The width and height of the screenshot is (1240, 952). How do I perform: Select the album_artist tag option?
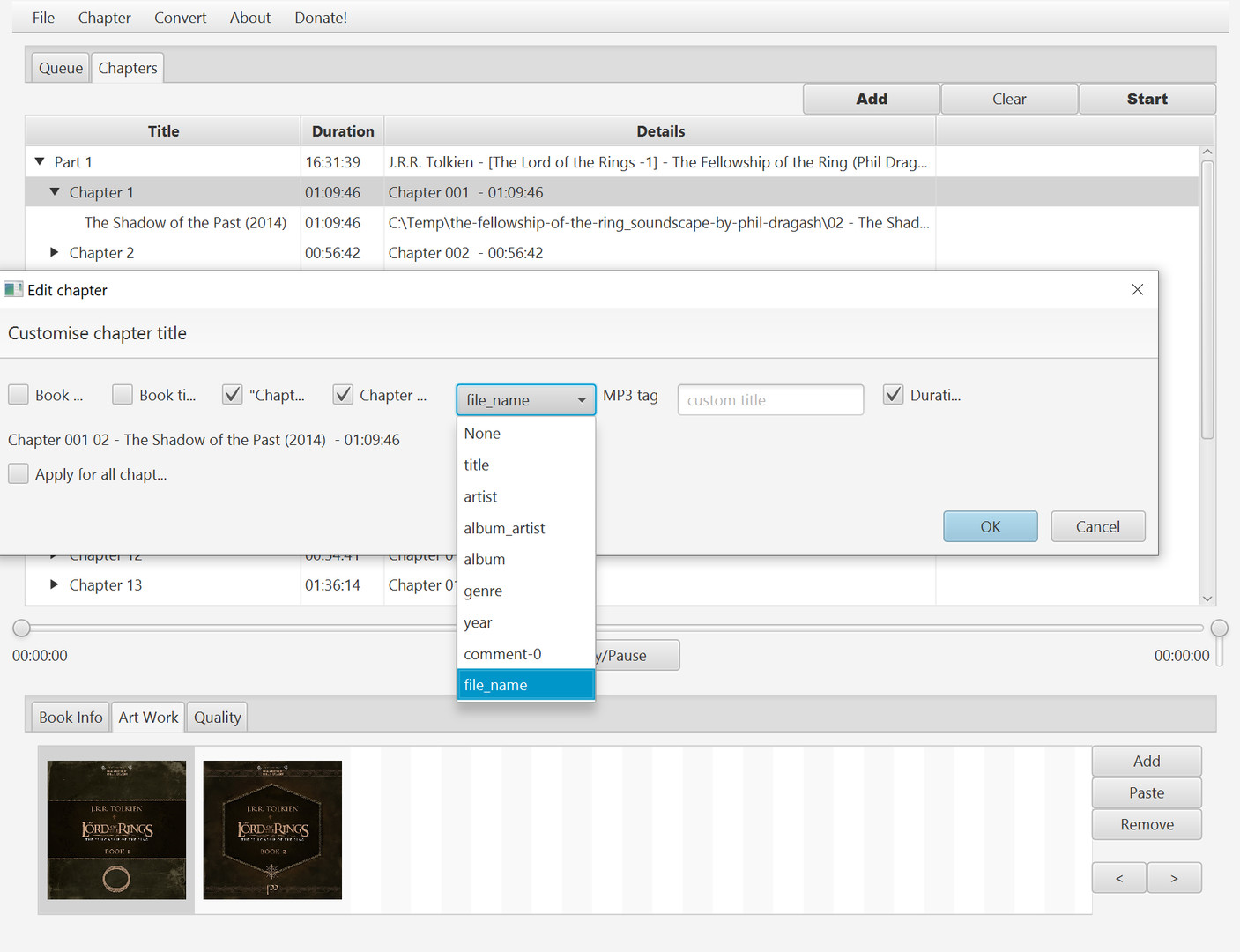[x=504, y=527]
